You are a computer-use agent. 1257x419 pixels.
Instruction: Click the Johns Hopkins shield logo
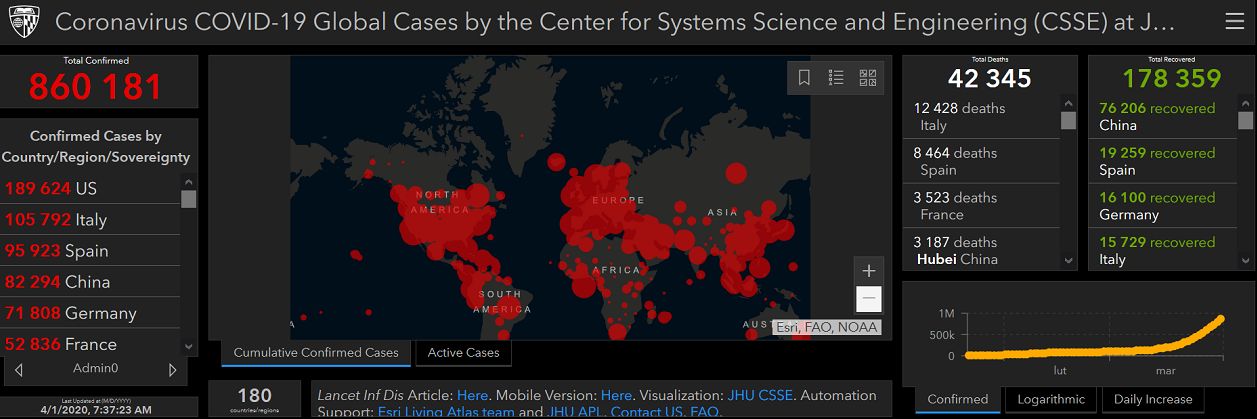coord(23,22)
